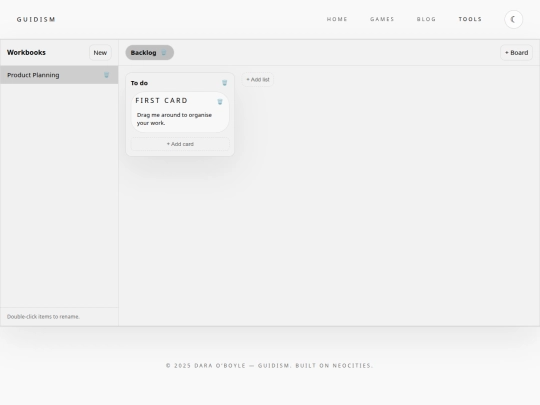Click the footer copyright text

point(270,365)
